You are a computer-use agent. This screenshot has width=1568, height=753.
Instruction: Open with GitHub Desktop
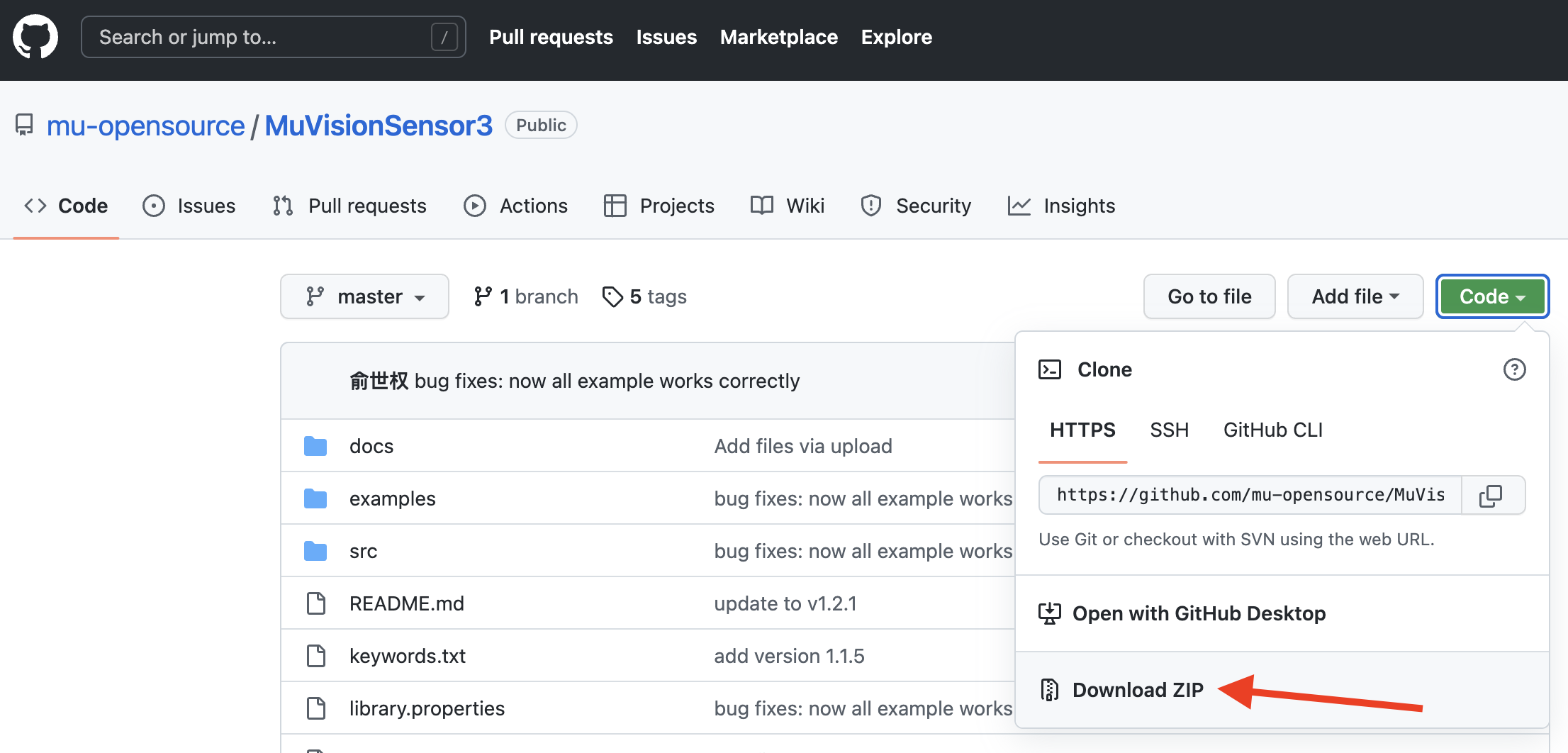(1182, 613)
